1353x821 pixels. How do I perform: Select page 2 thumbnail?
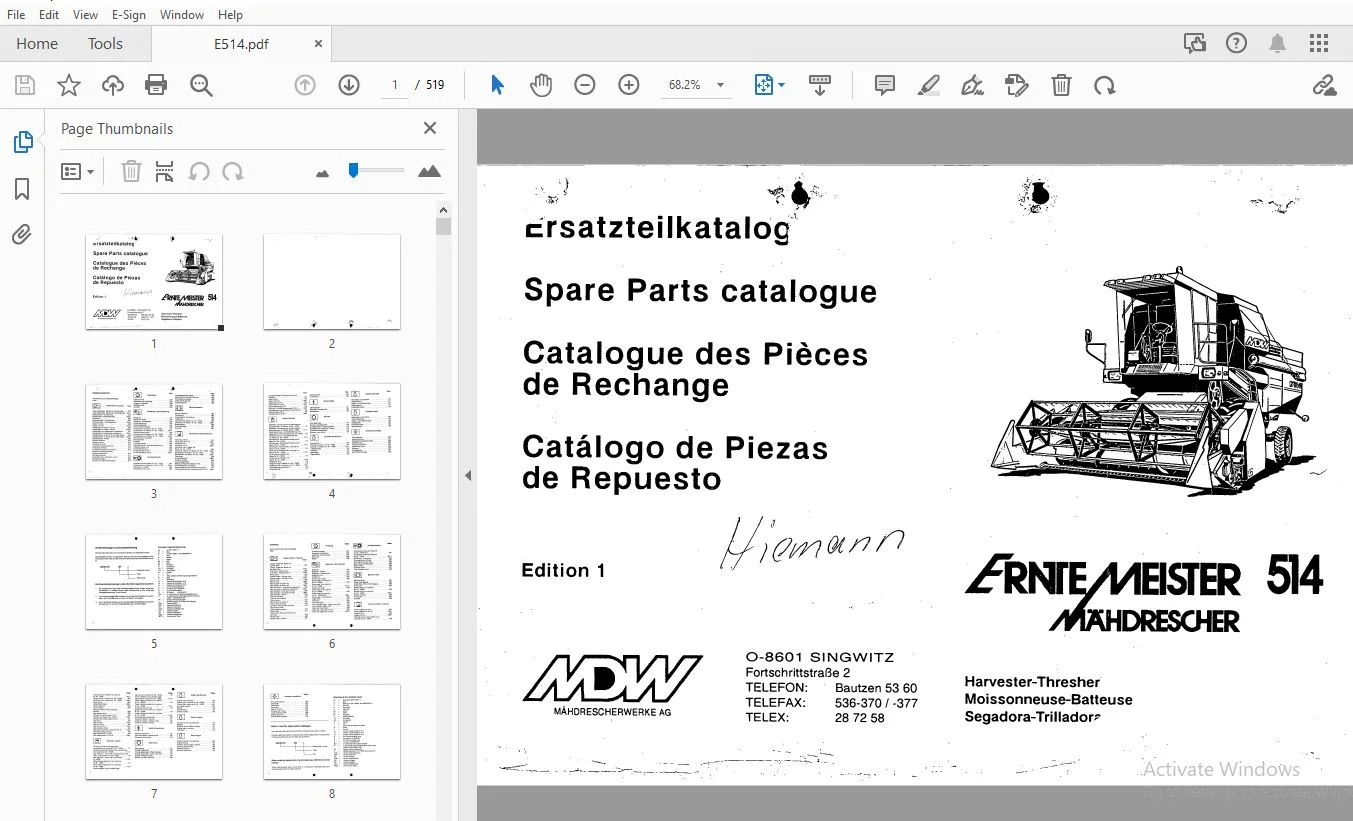332,282
